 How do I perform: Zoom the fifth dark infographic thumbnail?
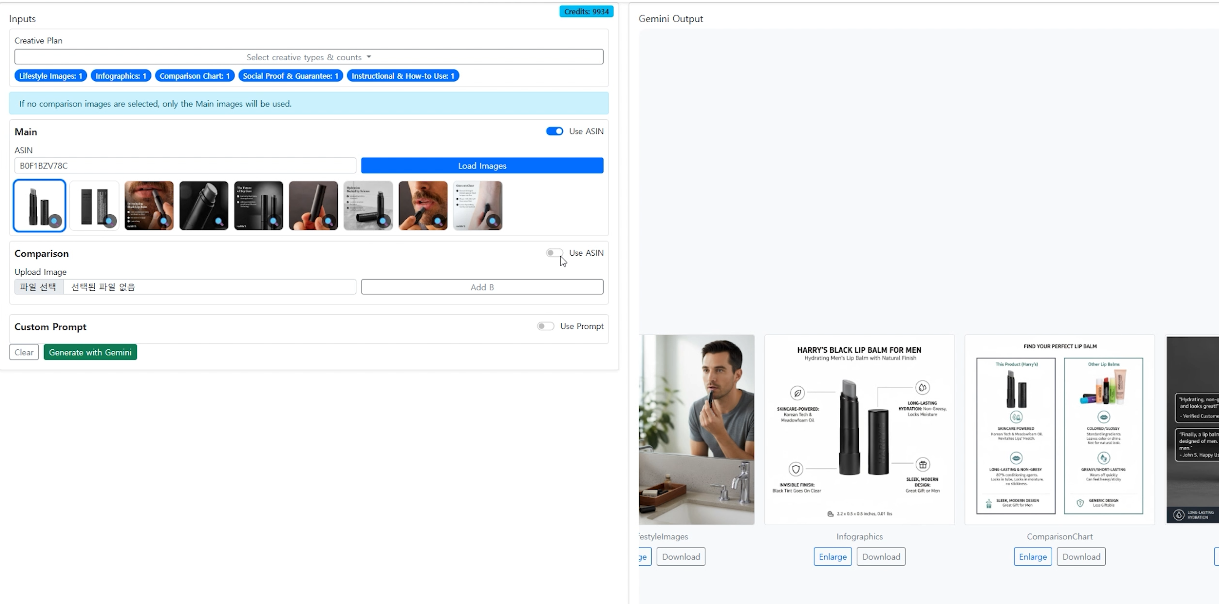point(275,221)
